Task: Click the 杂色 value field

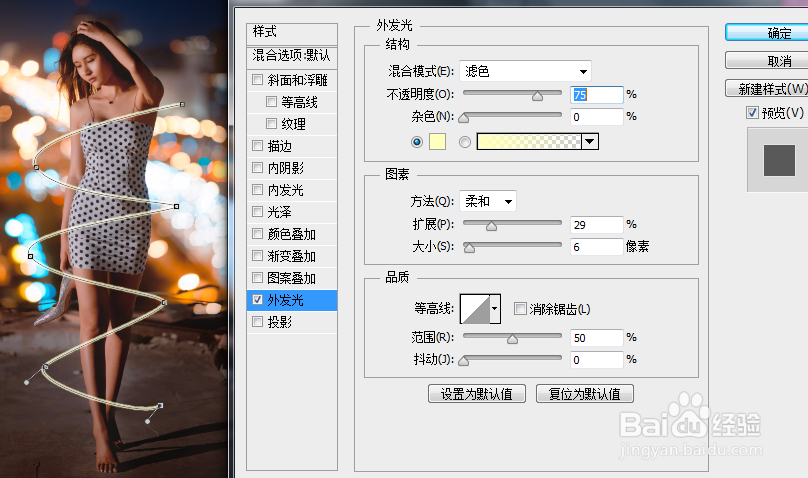Action: click(x=597, y=117)
